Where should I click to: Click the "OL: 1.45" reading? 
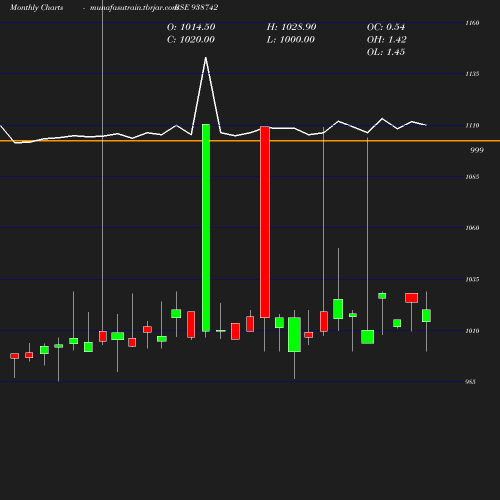386,52
